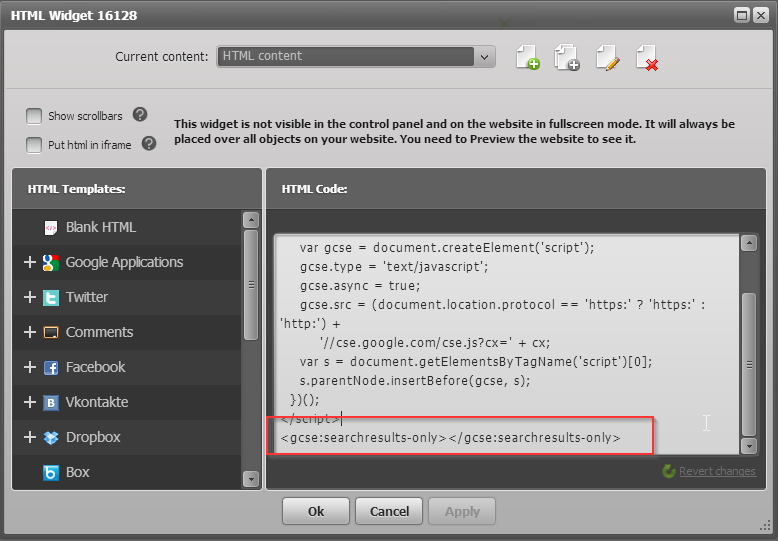Enable the Show scrollbars checkbox
This screenshot has width=778, height=541.
click(x=34, y=116)
